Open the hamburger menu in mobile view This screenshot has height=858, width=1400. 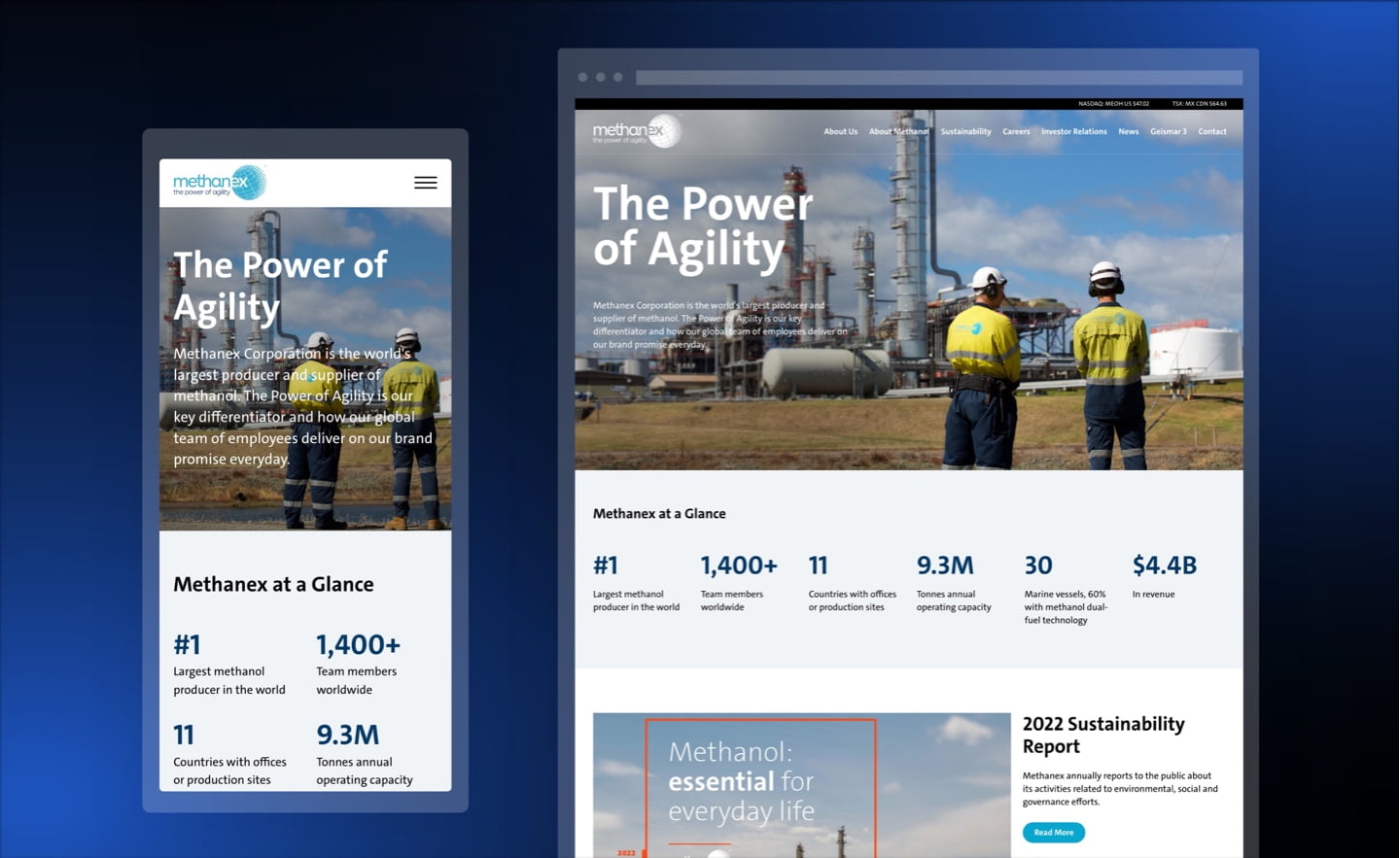click(x=425, y=183)
